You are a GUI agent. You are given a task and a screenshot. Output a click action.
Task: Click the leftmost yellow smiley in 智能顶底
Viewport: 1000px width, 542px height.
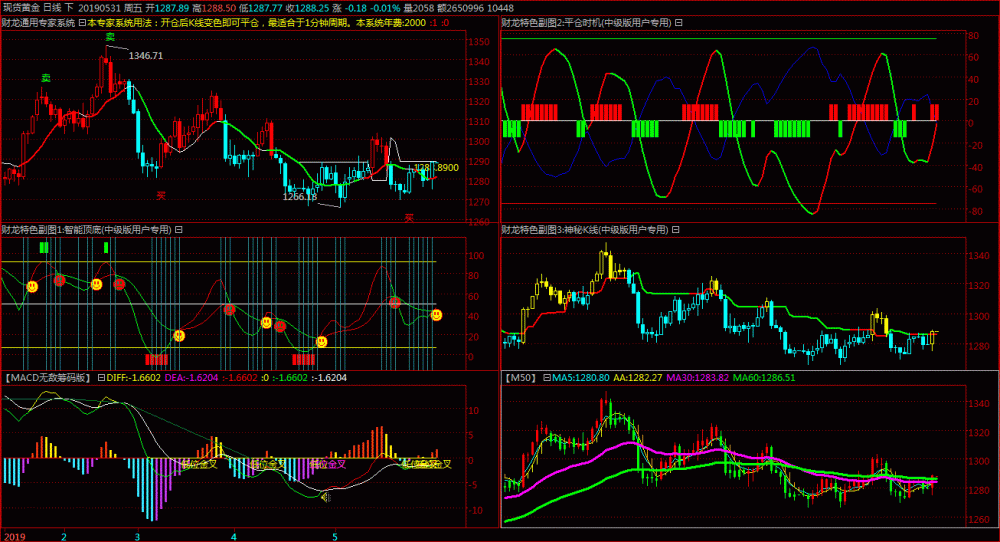32,287
